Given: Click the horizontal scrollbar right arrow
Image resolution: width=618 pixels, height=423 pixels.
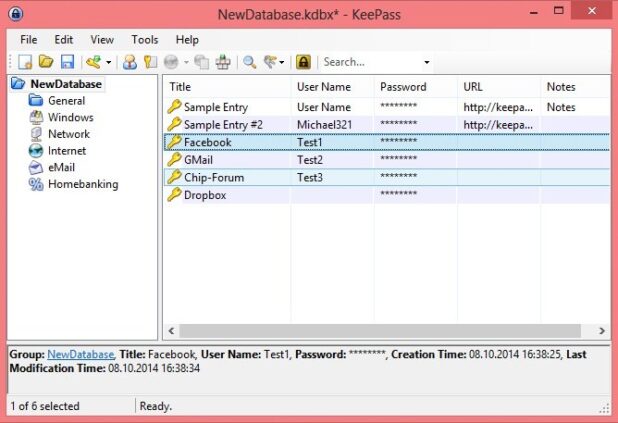Looking at the screenshot, I should click(602, 329).
